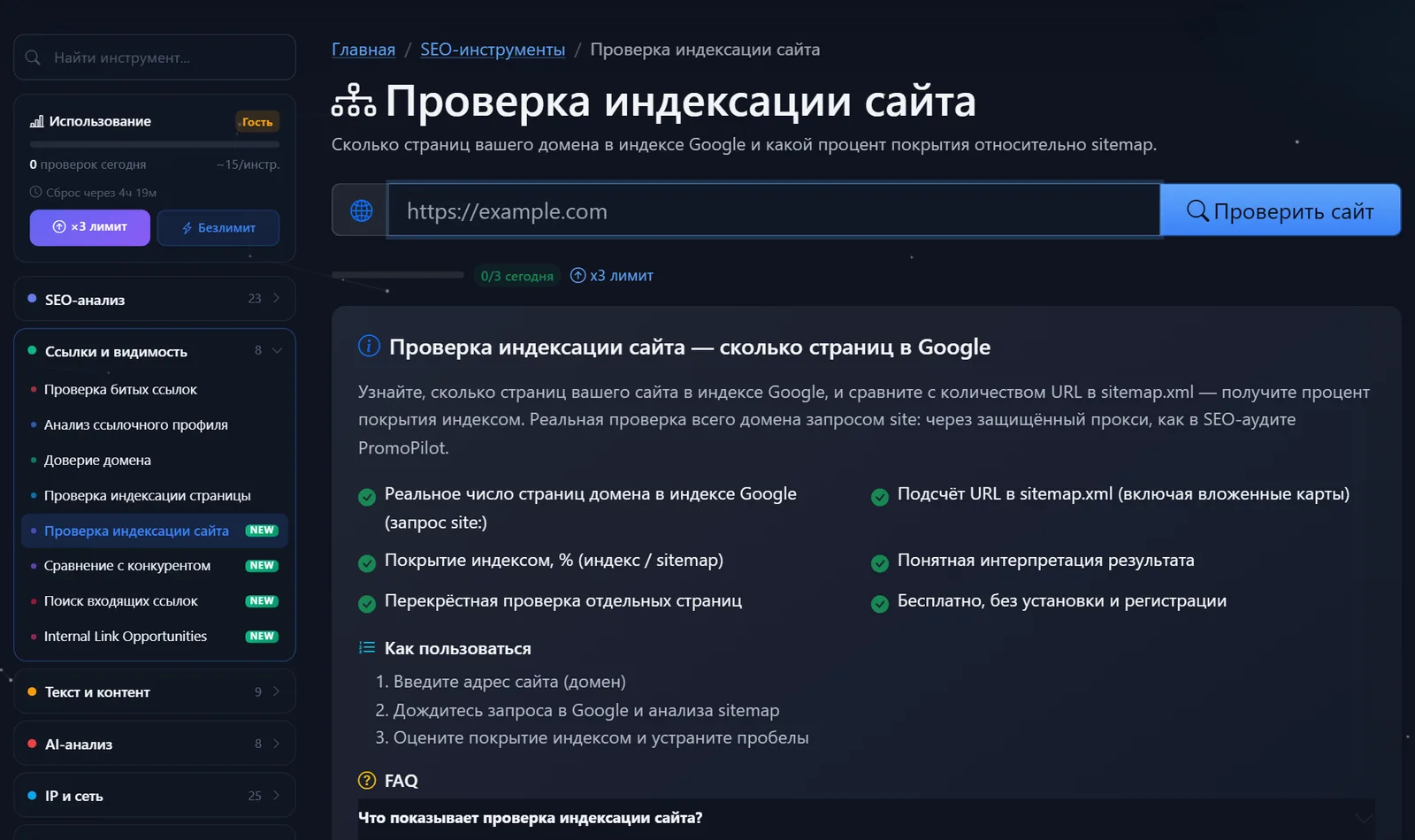The width and height of the screenshot is (1415, 840).
Task: Expand the Текст и контент category
Action: [x=155, y=691]
